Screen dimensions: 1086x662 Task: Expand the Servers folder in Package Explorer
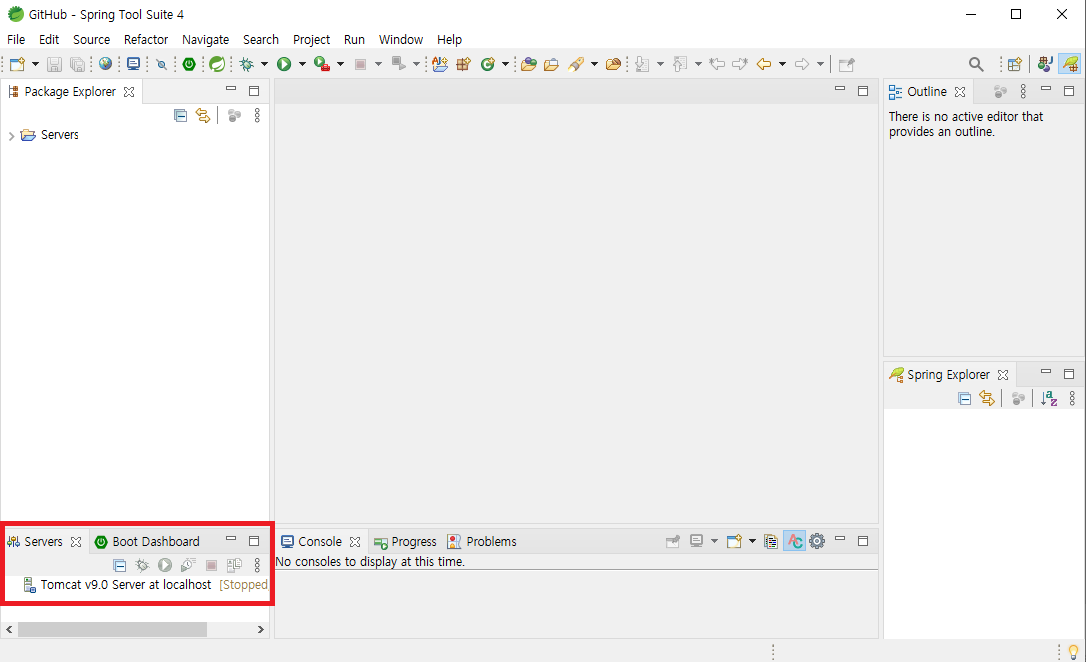pos(11,136)
